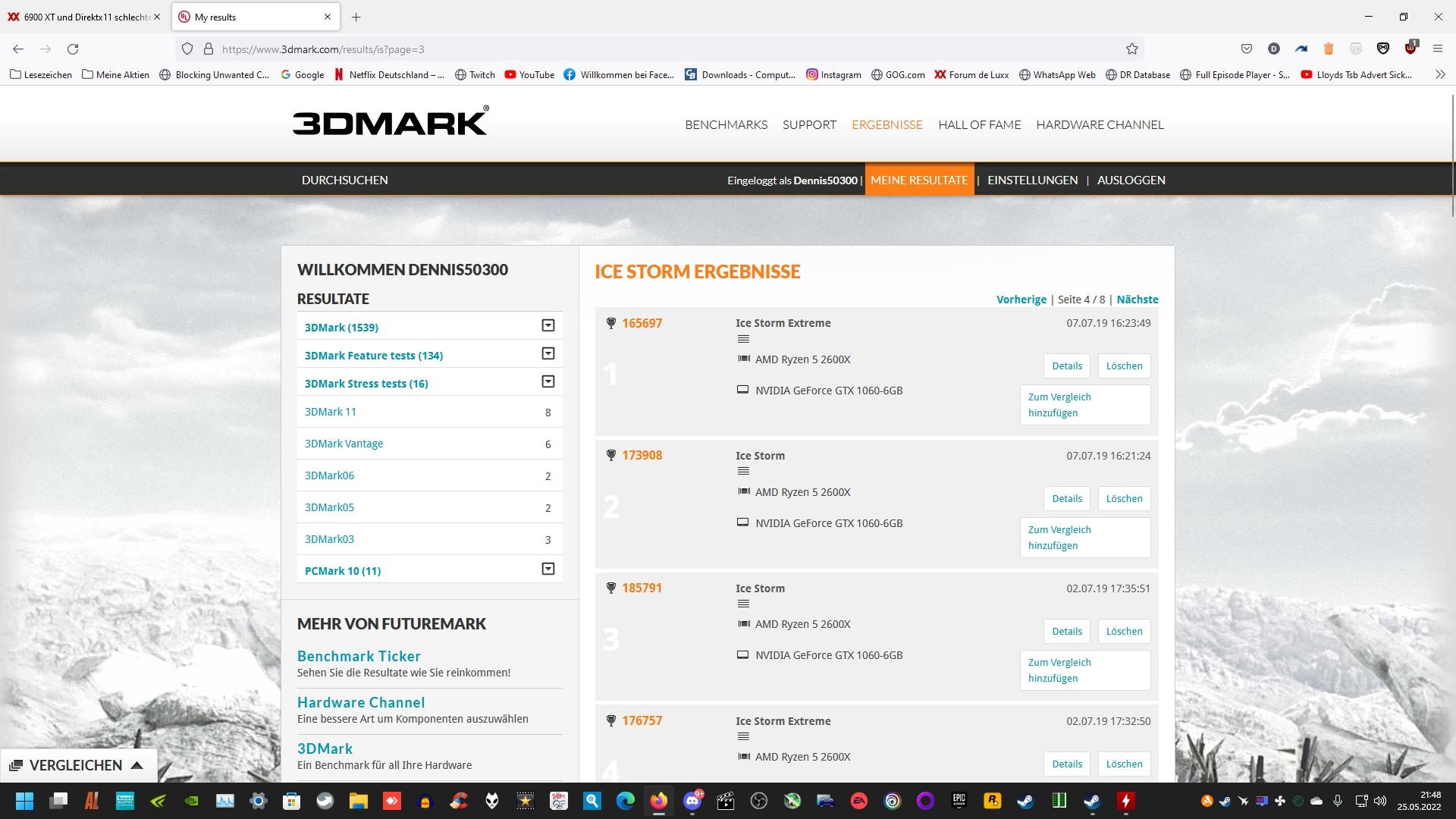
Task: Click the 3DMark logo
Action: coord(391,121)
